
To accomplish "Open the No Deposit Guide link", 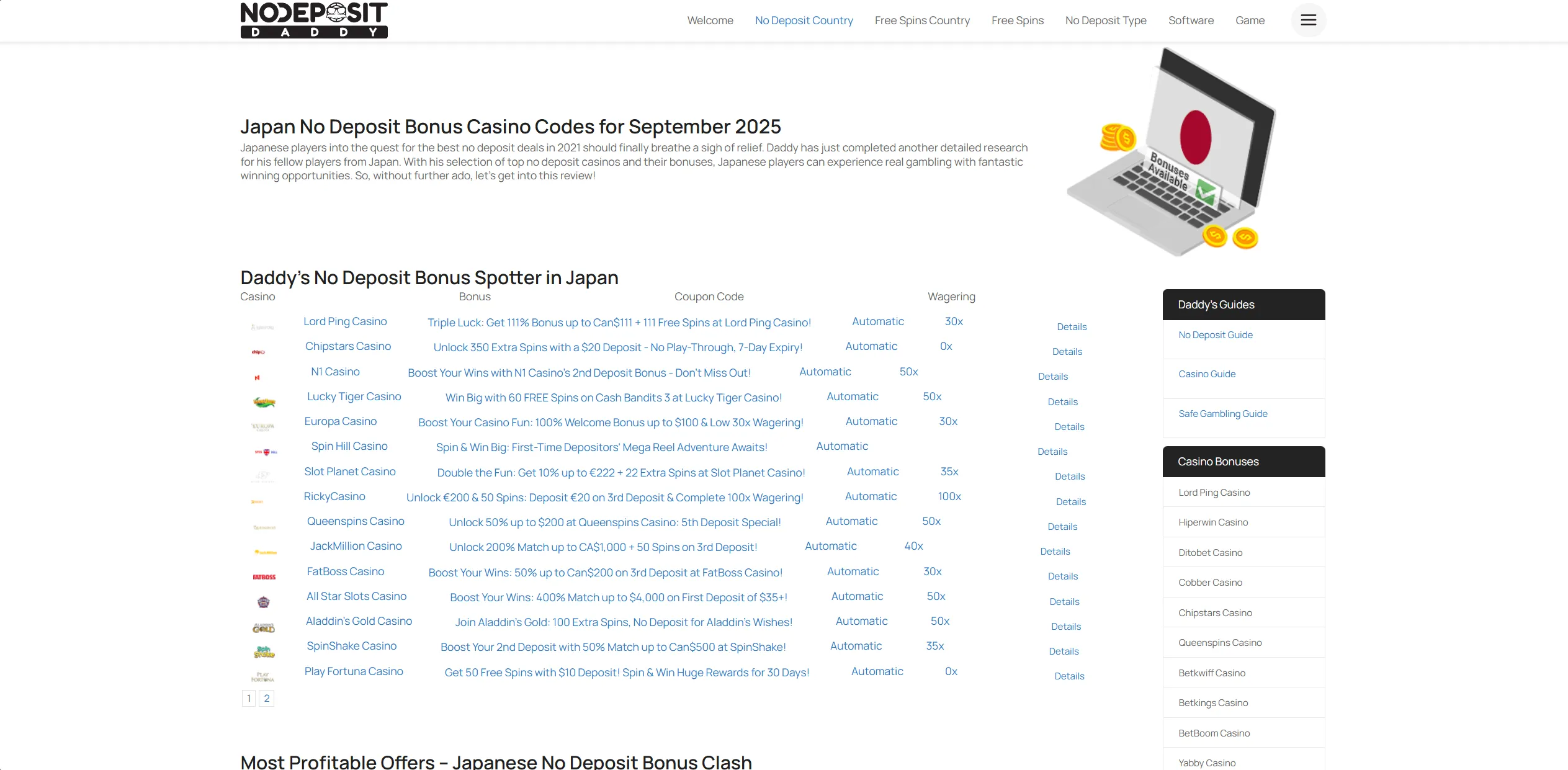I will [x=1216, y=335].
